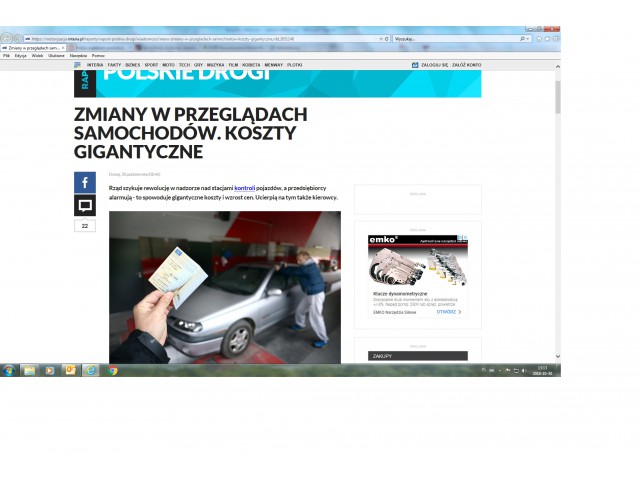The height and width of the screenshot is (480, 640).
Task: Open Chrome from the taskbar
Action: tap(112, 370)
